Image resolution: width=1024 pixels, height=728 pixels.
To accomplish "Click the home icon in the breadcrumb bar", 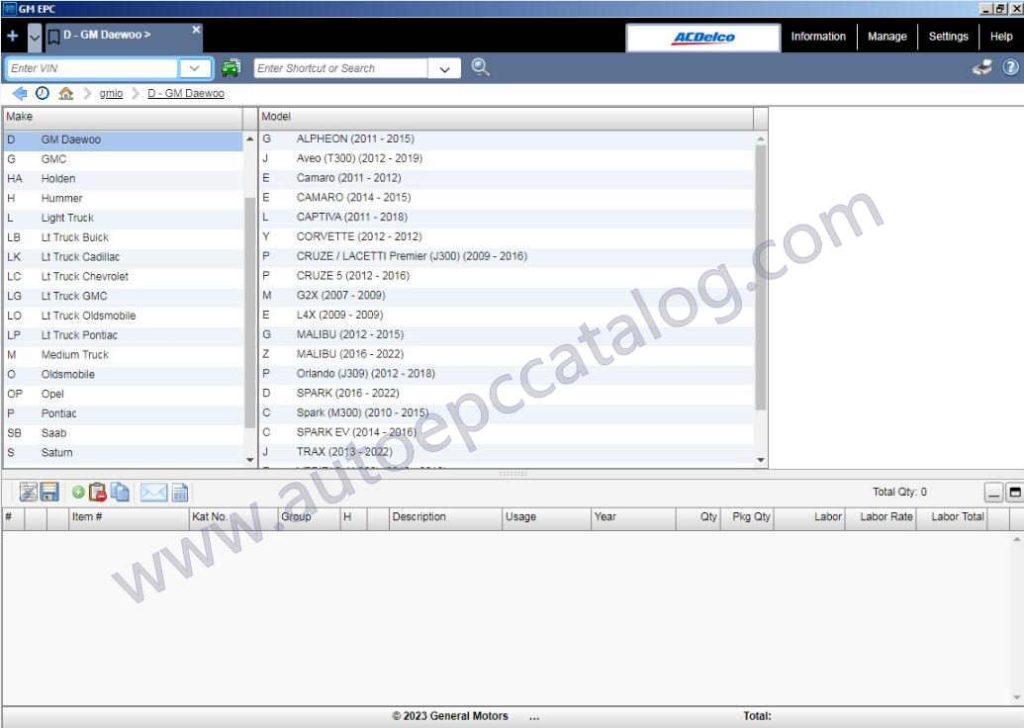I will [66, 92].
